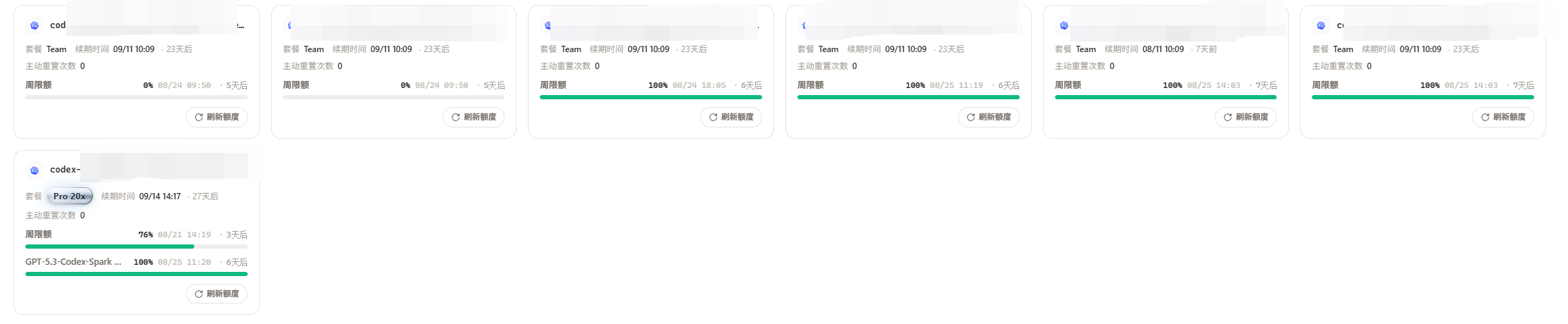Click the weekly quota bar in the 08/25 11:19 card
Screen dimensions: 1568x324
point(909,97)
